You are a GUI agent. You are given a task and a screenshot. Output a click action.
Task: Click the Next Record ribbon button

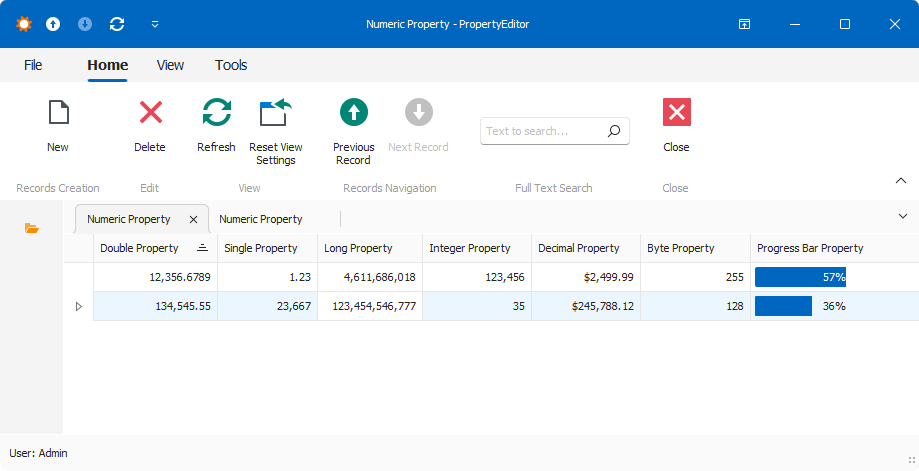pos(418,125)
